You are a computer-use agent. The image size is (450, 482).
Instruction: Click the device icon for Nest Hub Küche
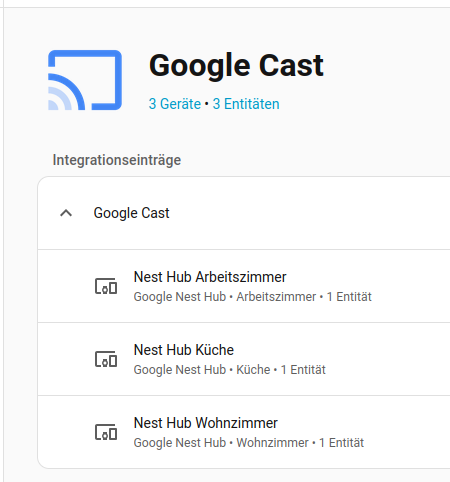coord(106,359)
